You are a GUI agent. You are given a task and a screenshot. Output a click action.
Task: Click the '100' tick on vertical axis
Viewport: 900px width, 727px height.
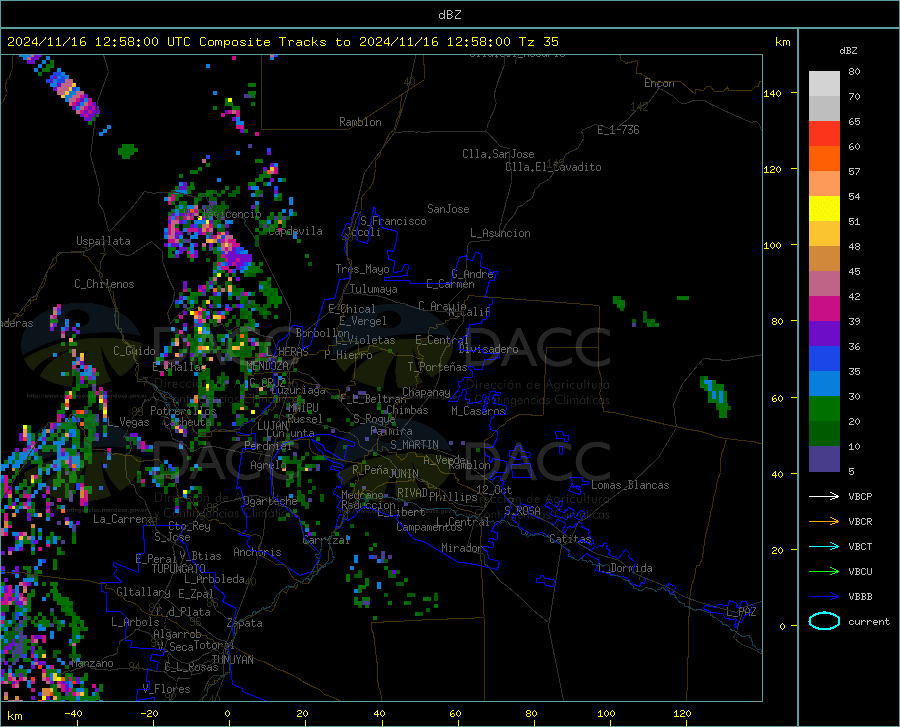pos(773,246)
